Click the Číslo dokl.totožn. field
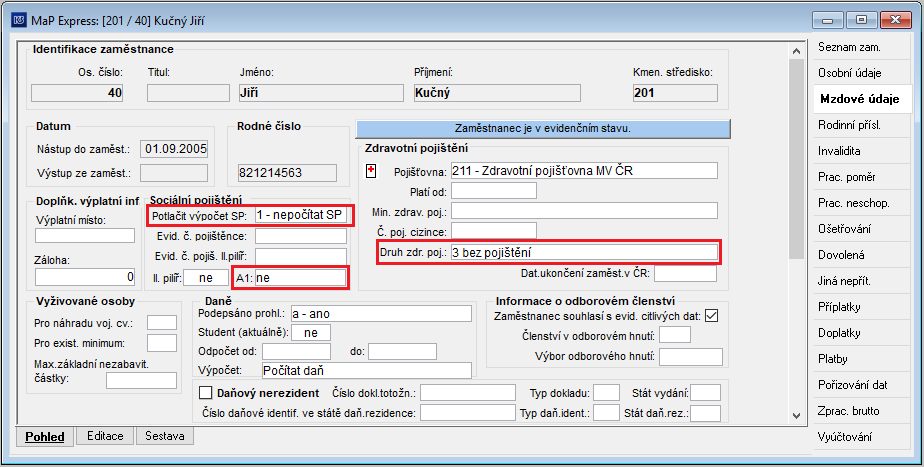The width and height of the screenshot is (924, 467). [468, 393]
